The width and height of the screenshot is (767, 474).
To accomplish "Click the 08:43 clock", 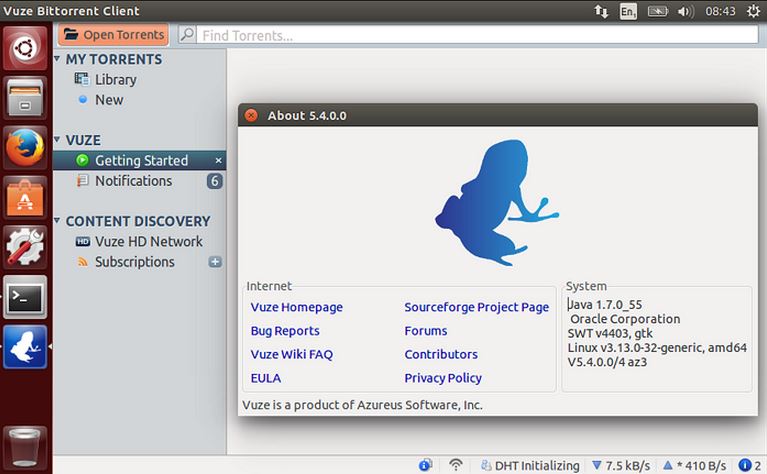I will coord(720,11).
